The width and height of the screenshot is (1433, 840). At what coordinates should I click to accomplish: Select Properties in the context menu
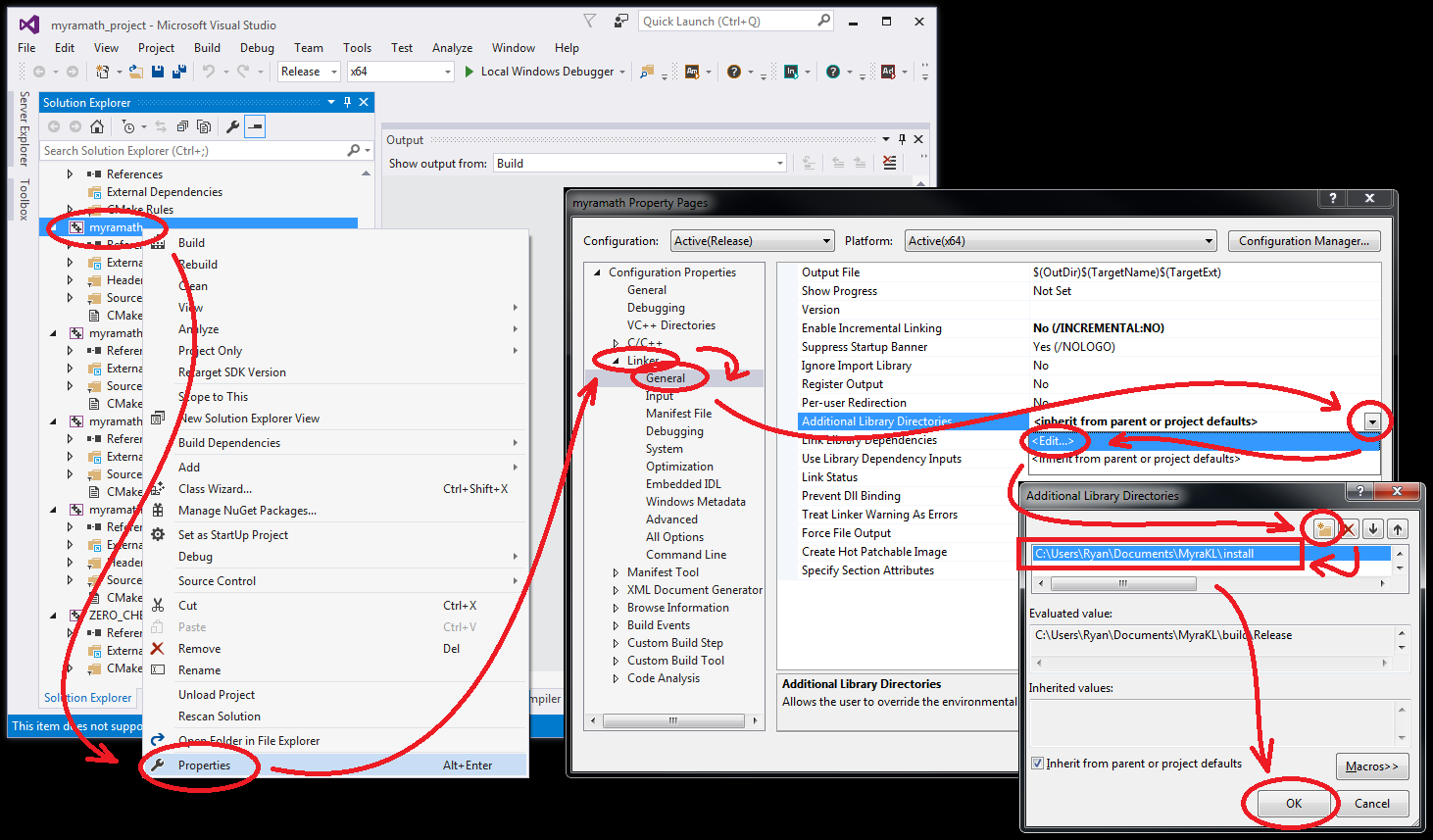click(x=336, y=766)
